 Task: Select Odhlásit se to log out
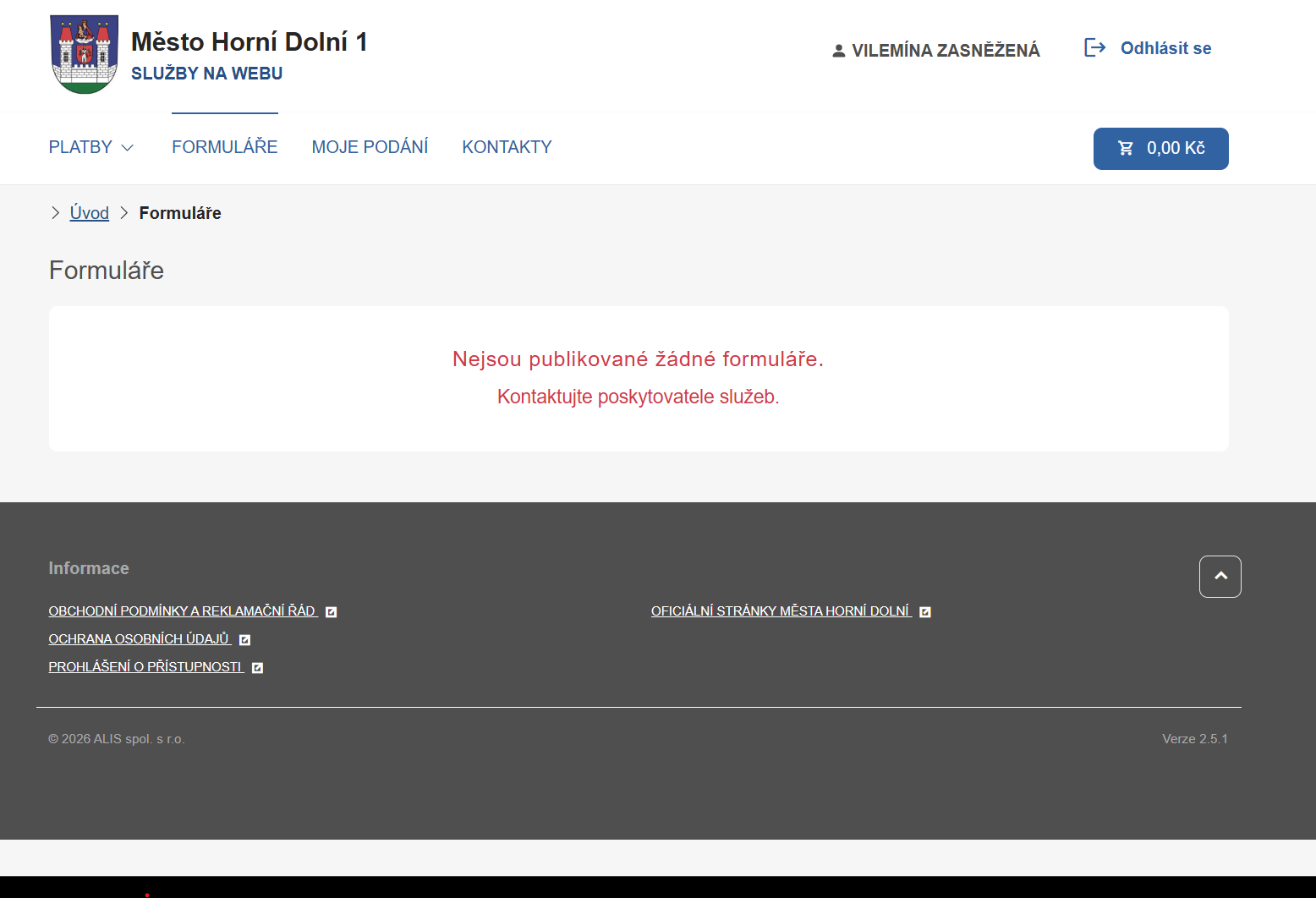point(1165,47)
